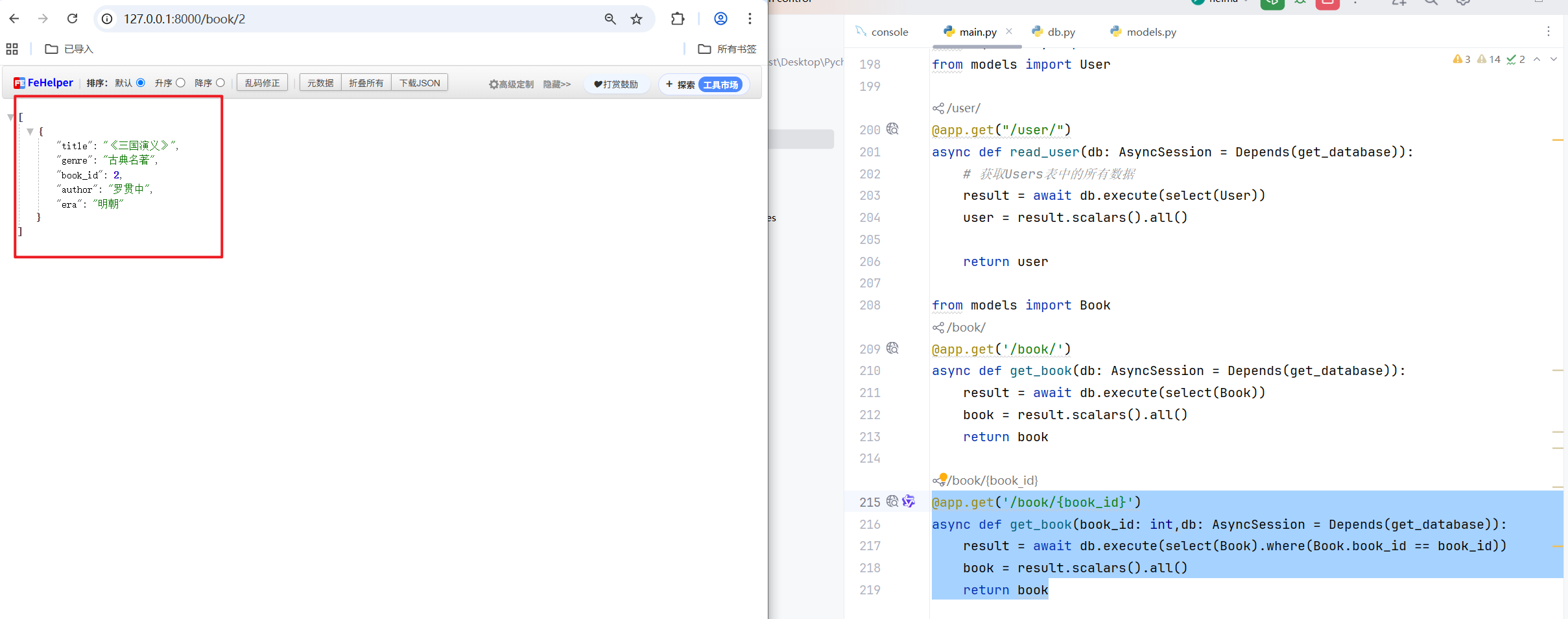This screenshot has height=619, width=1568.
Task: Jump to next highlighted error with down chevron
Action: point(1554,59)
